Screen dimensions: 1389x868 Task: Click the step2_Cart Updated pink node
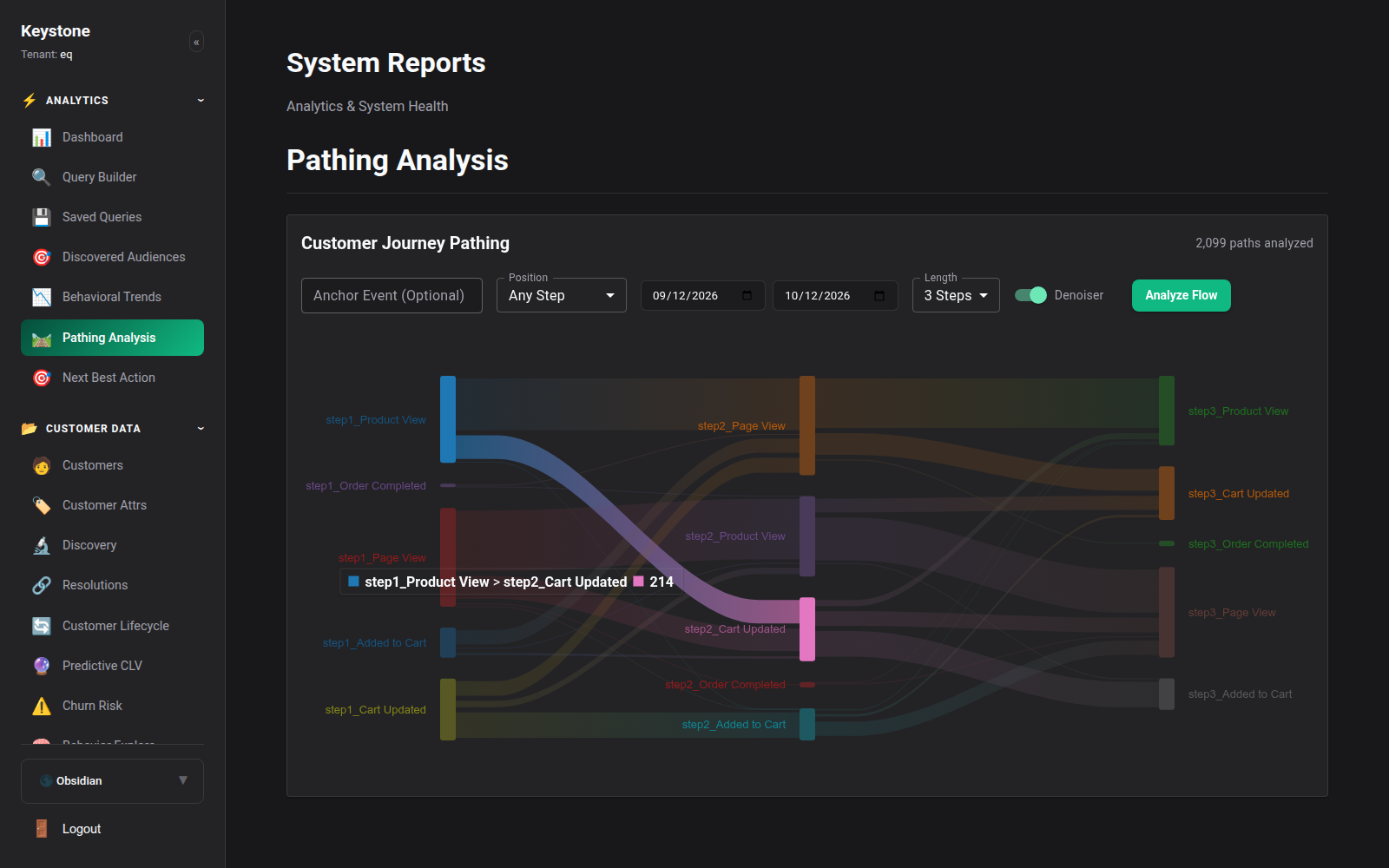pos(807,629)
